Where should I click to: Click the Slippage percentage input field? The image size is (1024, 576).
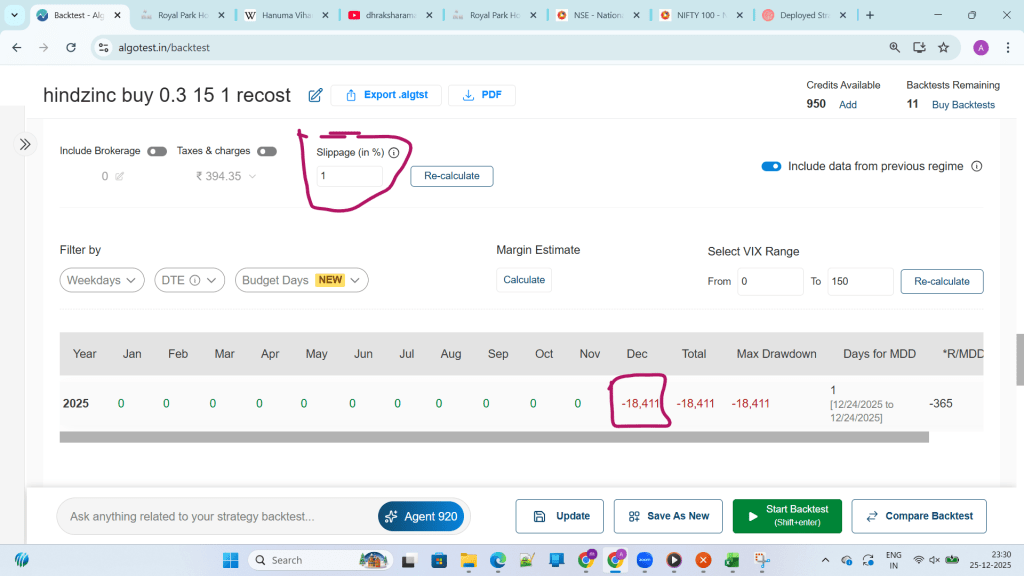click(x=349, y=176)
